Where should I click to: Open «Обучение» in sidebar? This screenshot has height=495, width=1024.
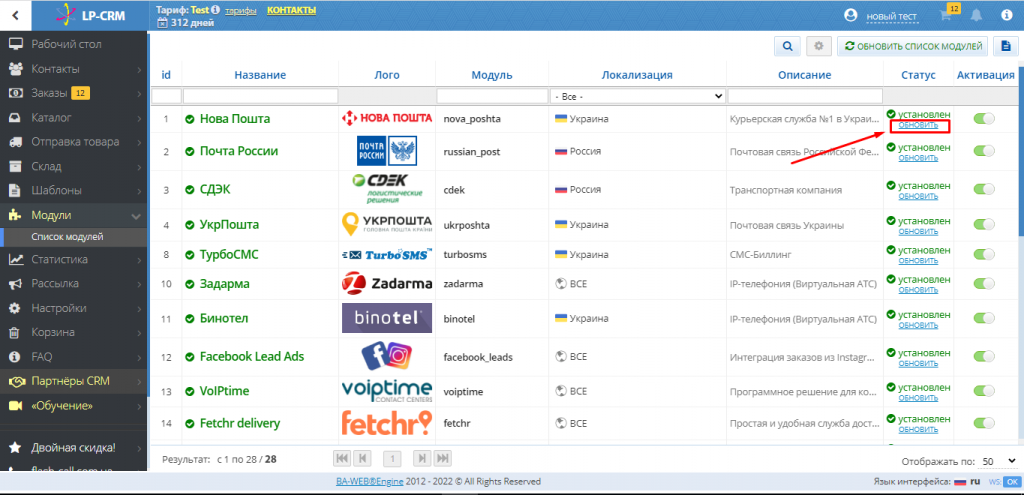coord(73,406)
